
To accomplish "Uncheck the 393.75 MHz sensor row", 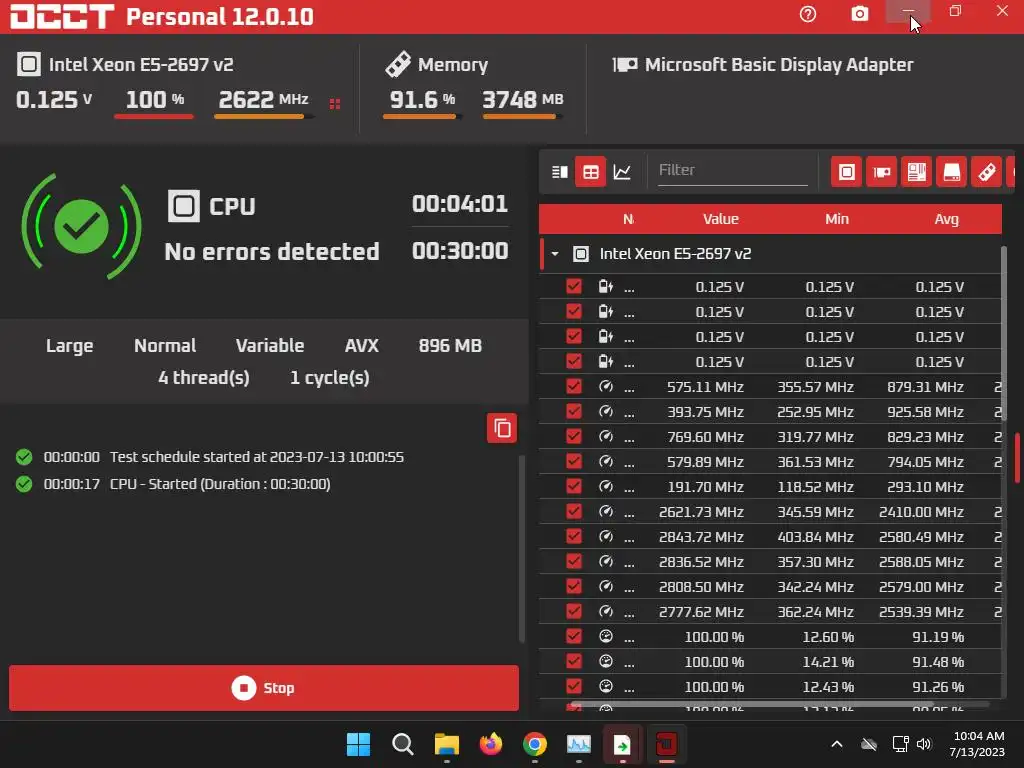I will (x=574, y=411).
